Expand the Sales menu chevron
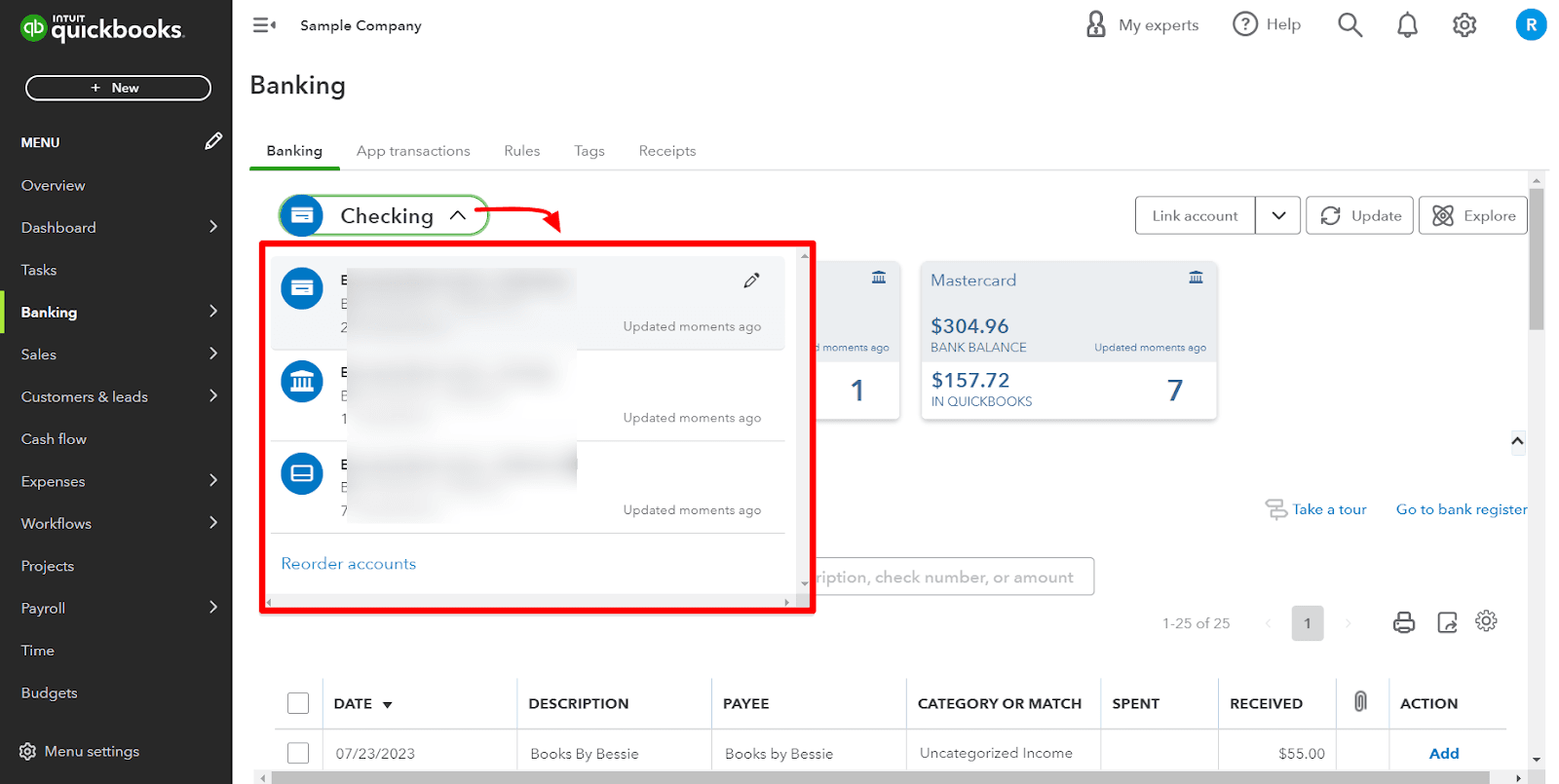The image size is (1559, 784). coord(213,354)
